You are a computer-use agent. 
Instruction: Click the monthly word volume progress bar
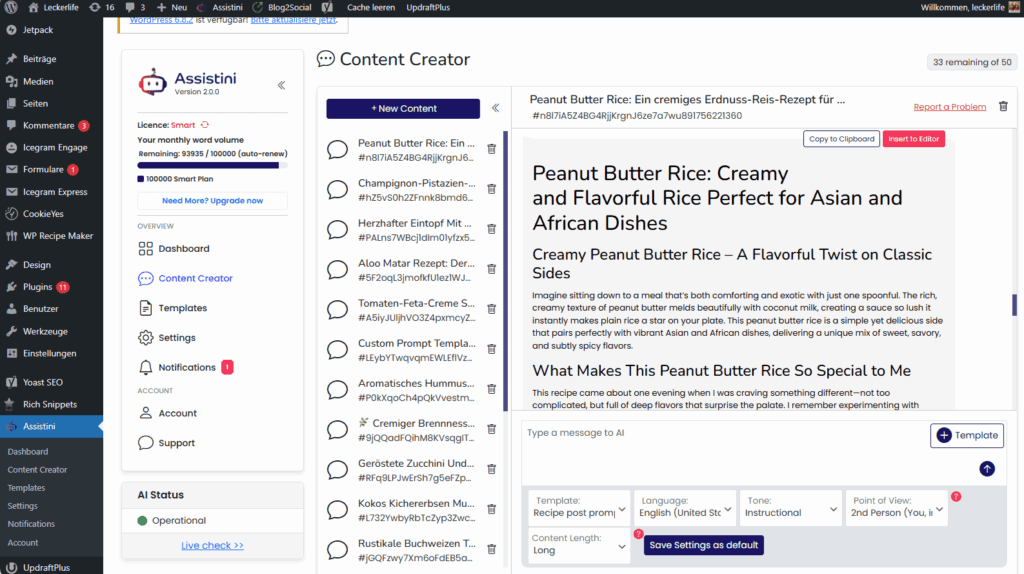click(x=212, y=166)
